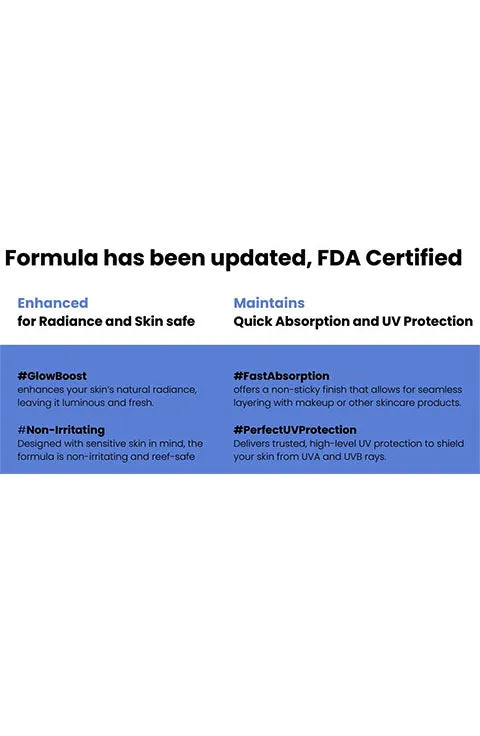
Task: Click 'Delivers trusted, high-level UV protection' text
Action: [349, 444]
